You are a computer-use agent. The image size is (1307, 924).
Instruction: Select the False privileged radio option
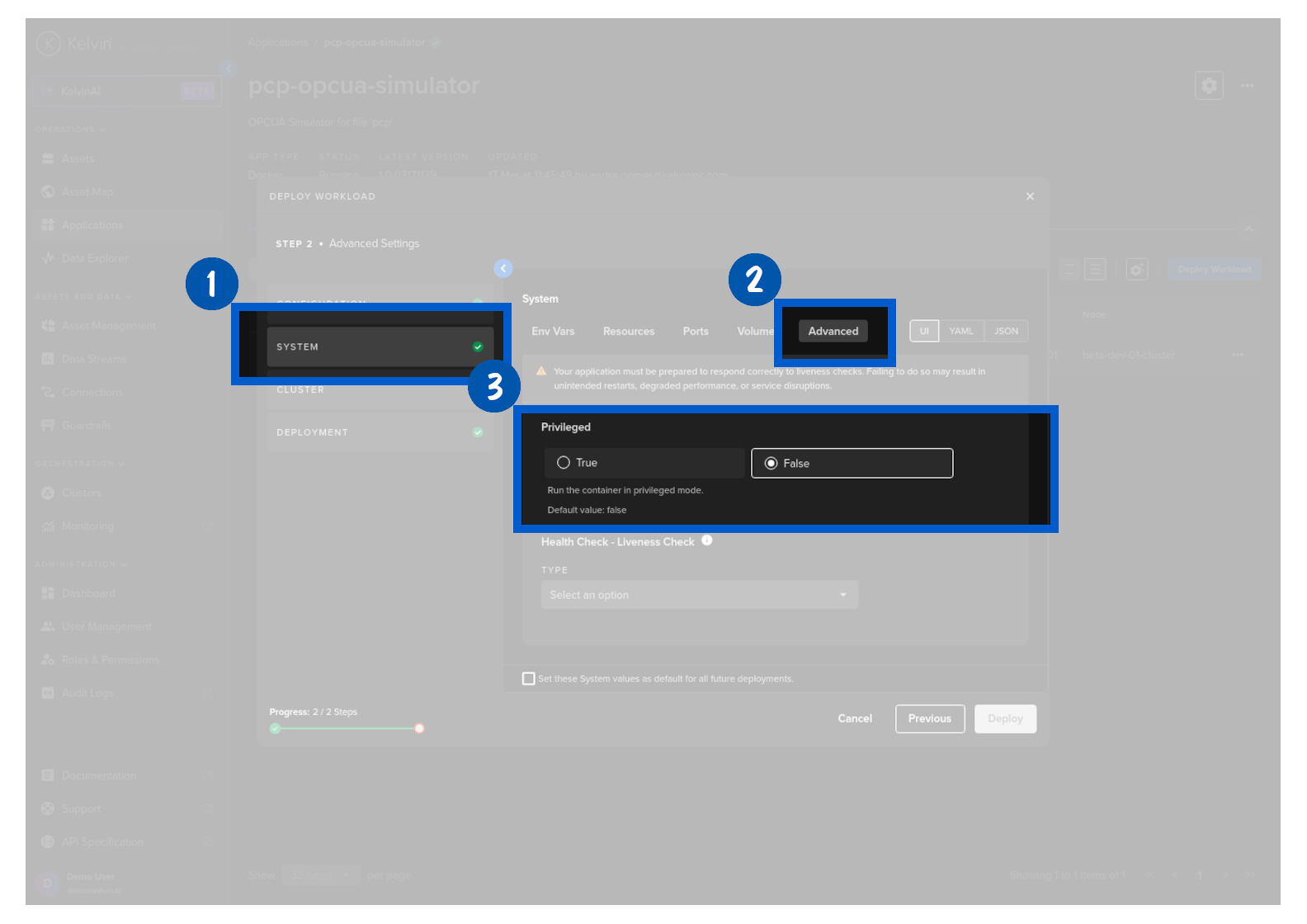(x=771, y=464)
